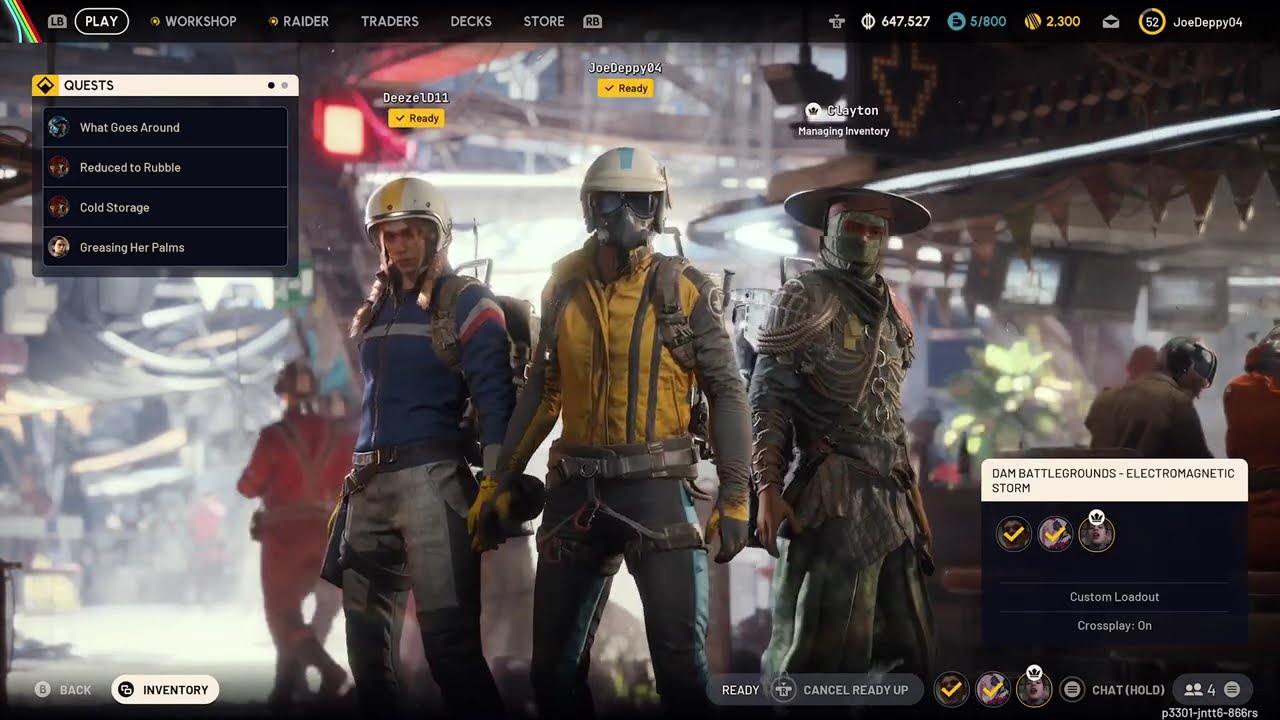Open the WORKSHOP tab
1280x720 pixels.
tap(201, 21)
